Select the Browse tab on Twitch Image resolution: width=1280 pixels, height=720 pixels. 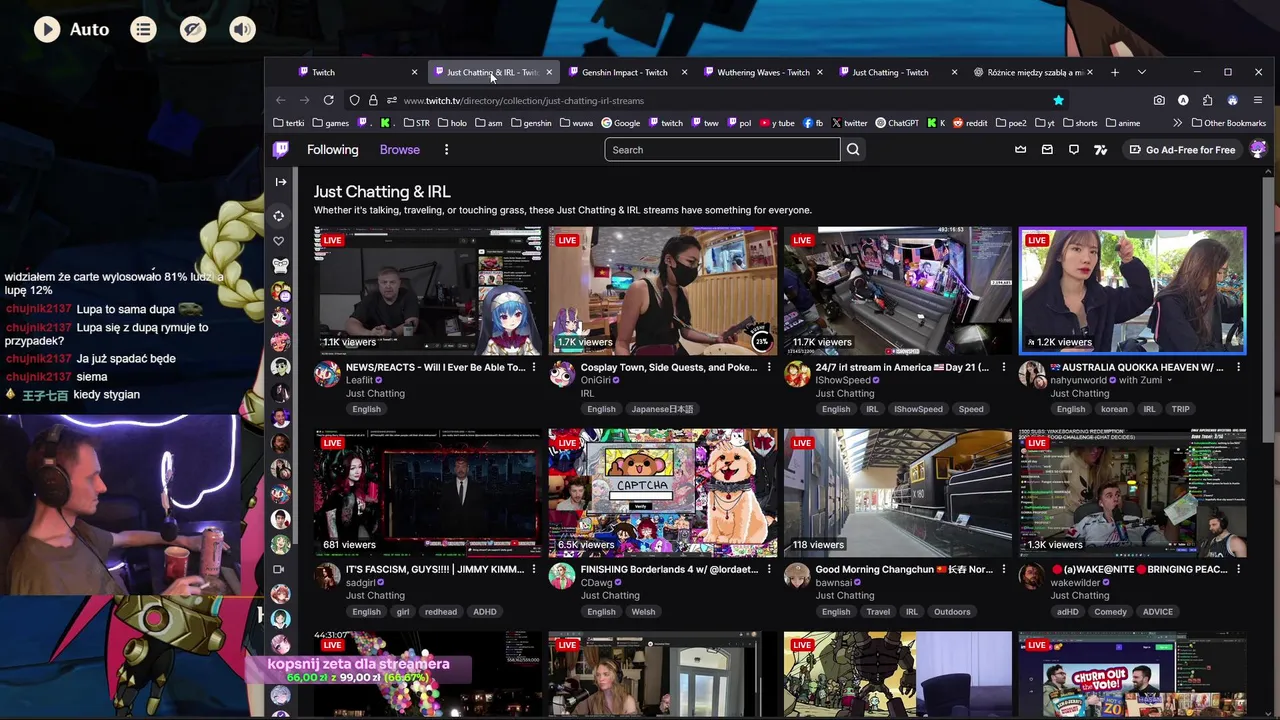pos(400,150)
